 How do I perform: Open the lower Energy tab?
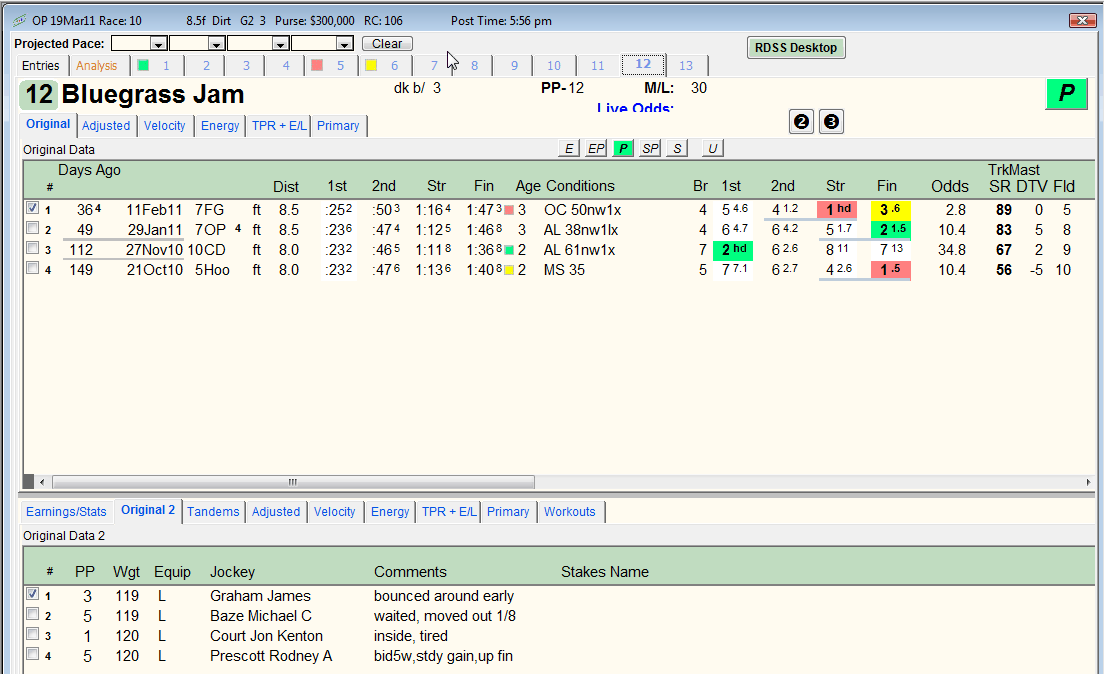[x=390, y=511]
